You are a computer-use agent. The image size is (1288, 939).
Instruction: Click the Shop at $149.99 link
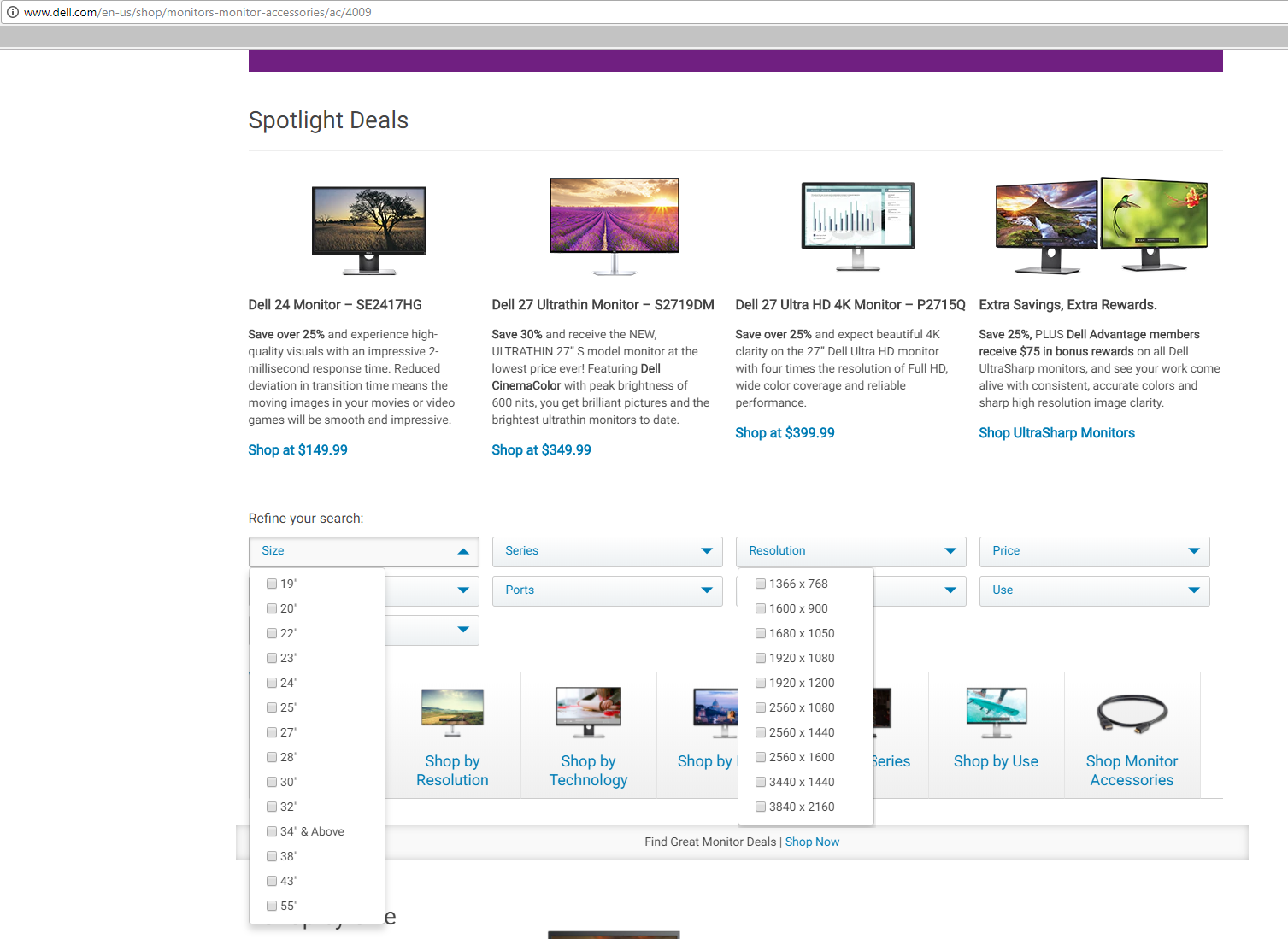[x=297, y=450]
